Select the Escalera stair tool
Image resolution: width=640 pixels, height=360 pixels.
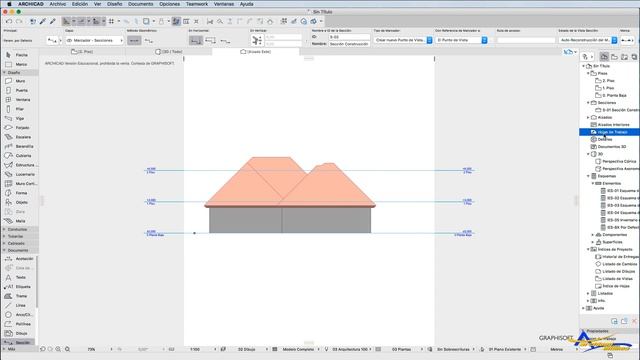(x=19, y=137)
